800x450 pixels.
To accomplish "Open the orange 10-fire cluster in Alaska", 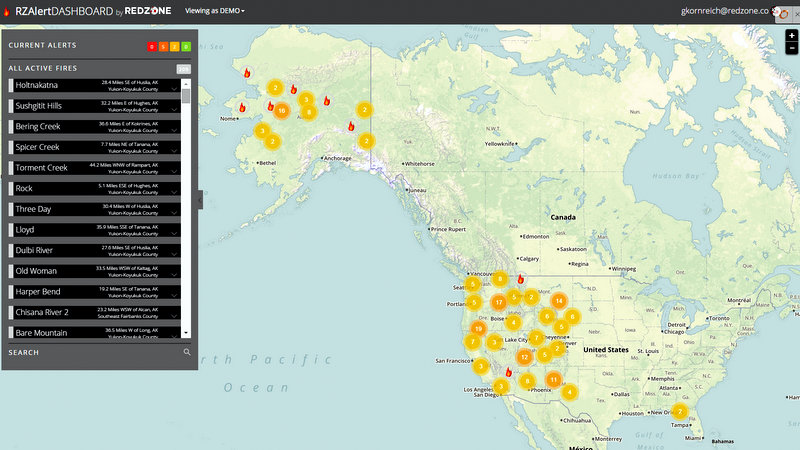I will click(x=281, y=110).
